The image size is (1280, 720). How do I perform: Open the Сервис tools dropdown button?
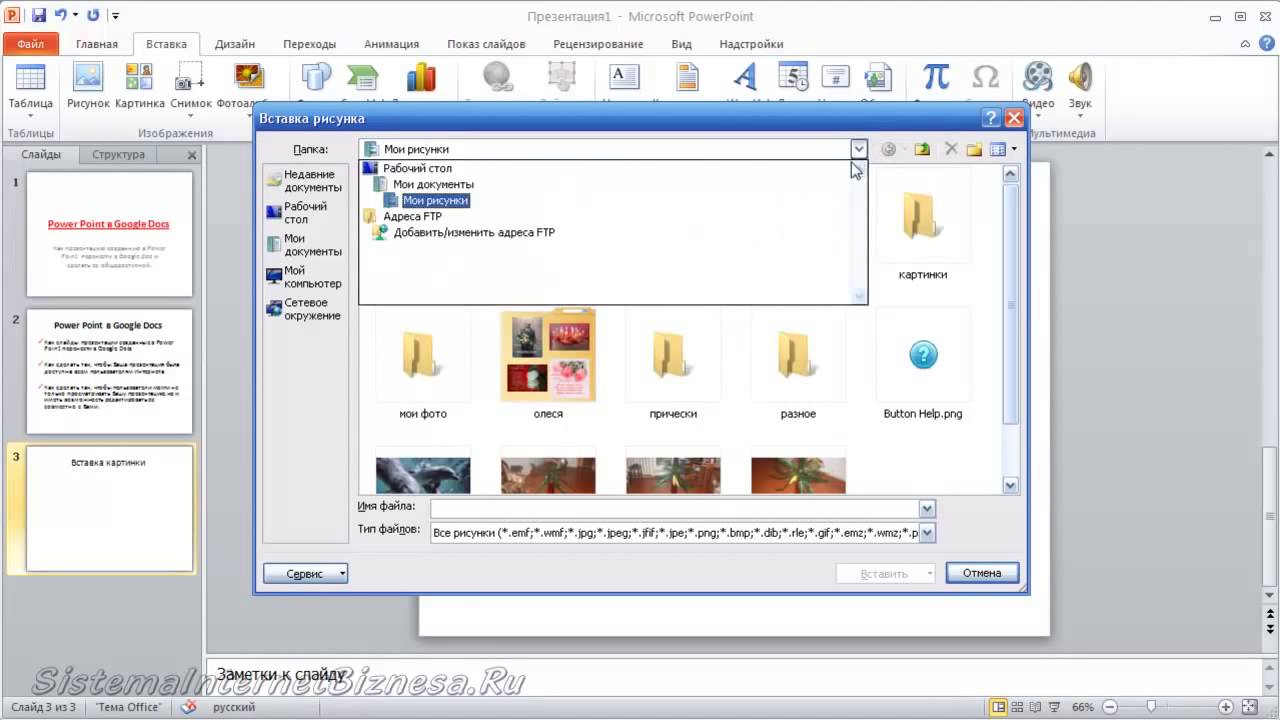point(305,573)
